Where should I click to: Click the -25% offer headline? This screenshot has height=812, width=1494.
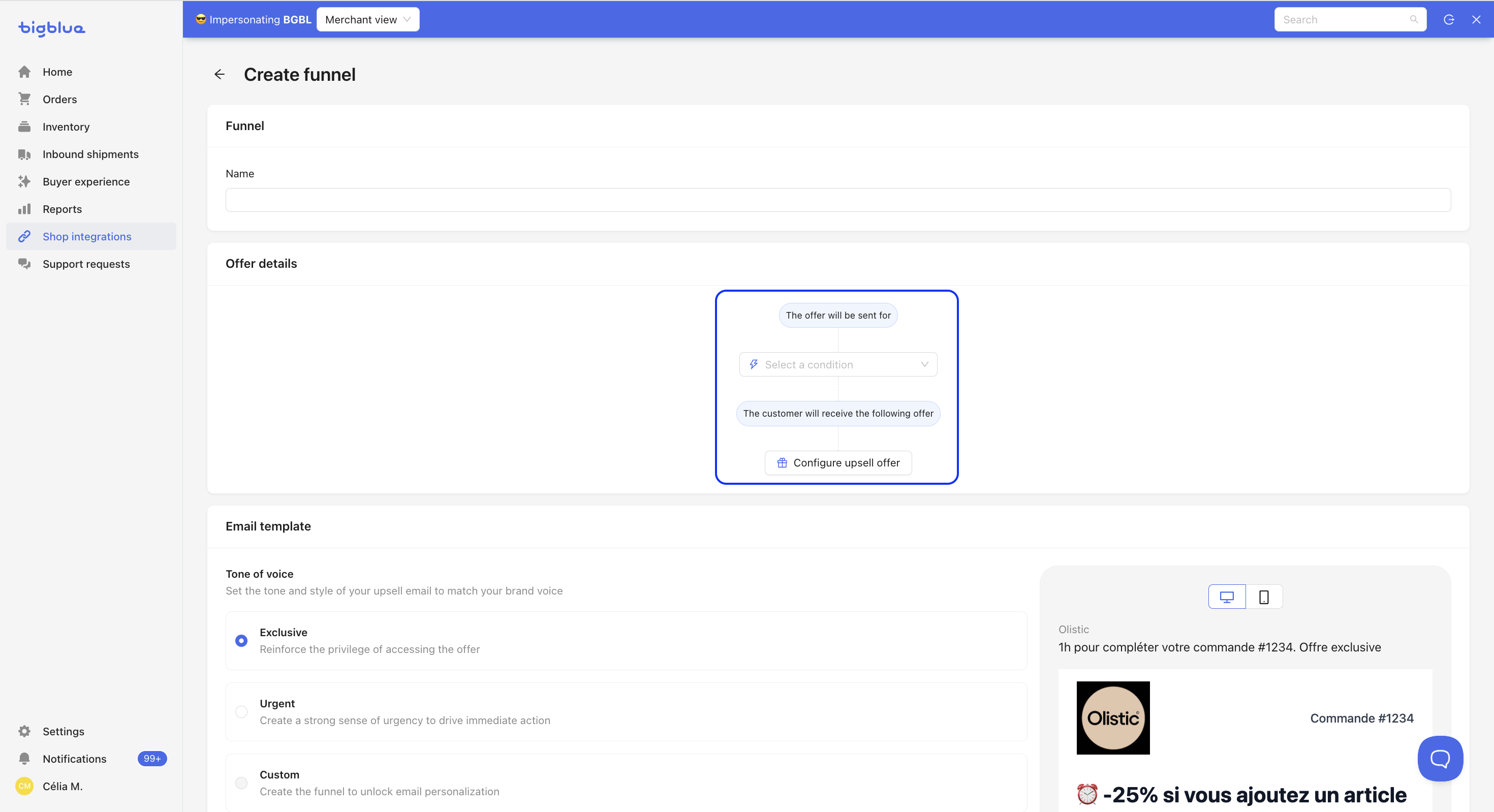point(1242,795)
